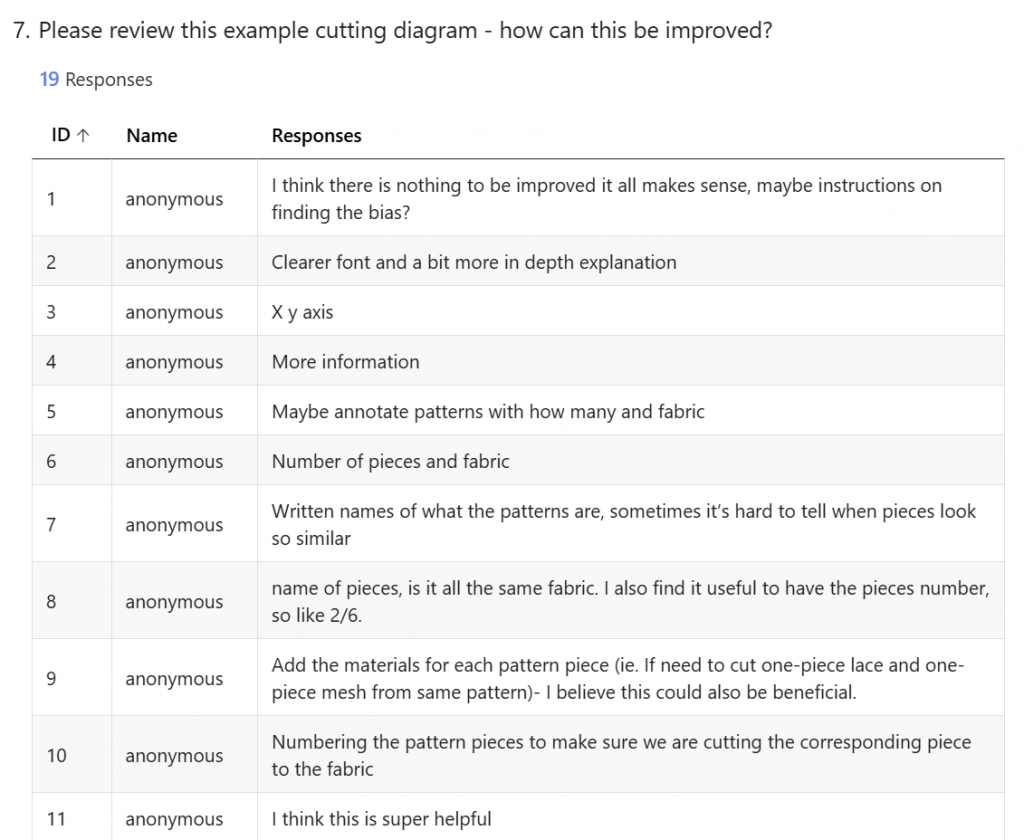Click the ID sort arrow icon

click(x=83, y=136)
